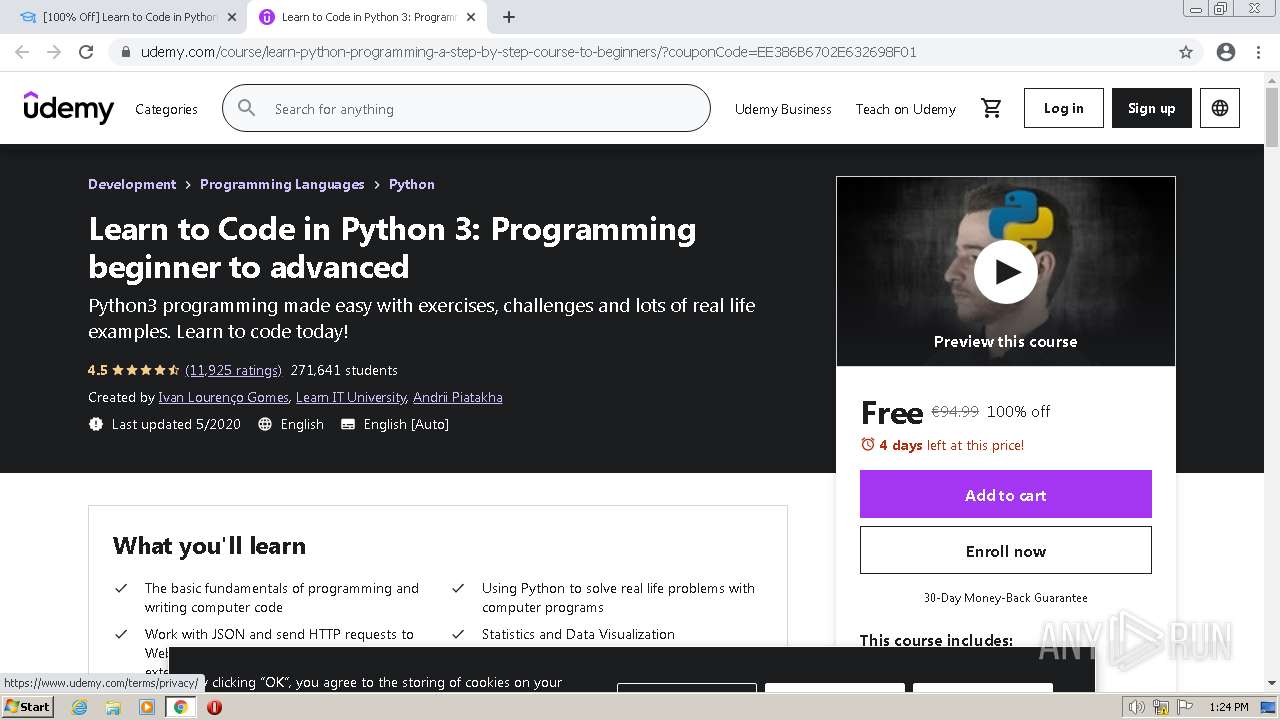Click the '271,641 students' text
This screenshot has height=720, width=1280.
point(344,370)
